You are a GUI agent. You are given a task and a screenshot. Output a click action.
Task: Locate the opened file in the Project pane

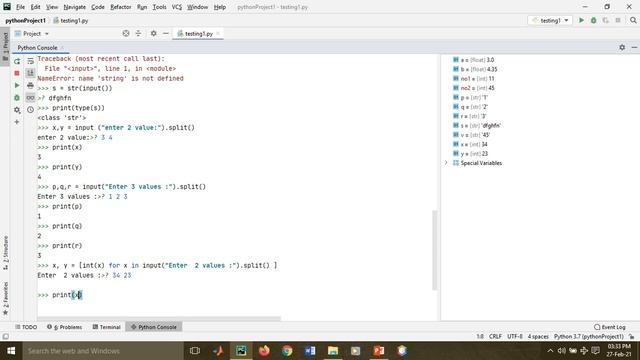[x=126, y=33]
